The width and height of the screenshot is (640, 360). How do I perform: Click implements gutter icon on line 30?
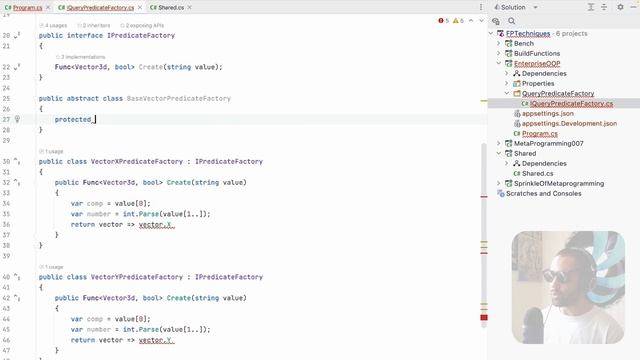pos(17,162)
